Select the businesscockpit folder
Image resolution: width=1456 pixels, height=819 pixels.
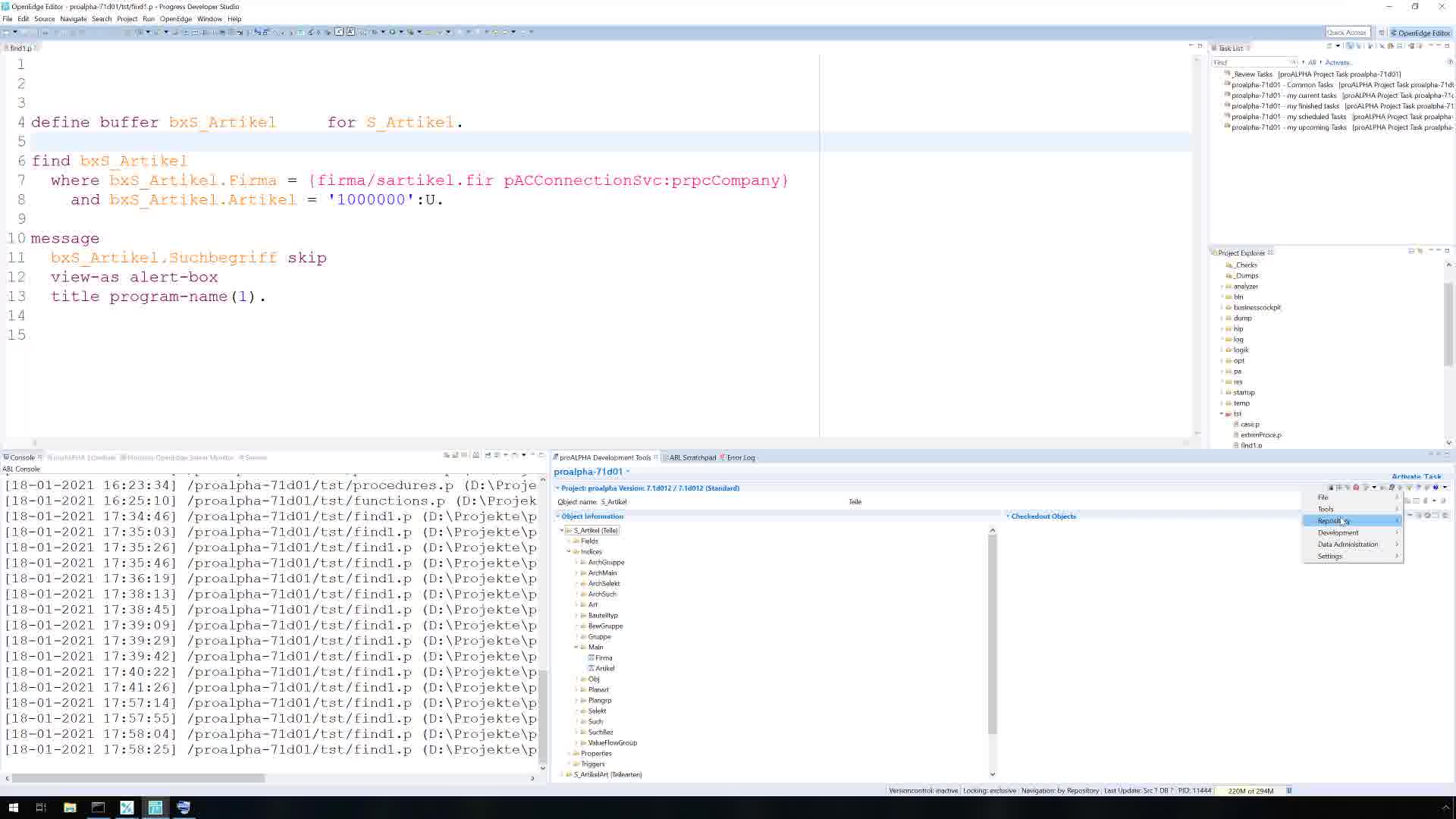[x=1257, y=307]
